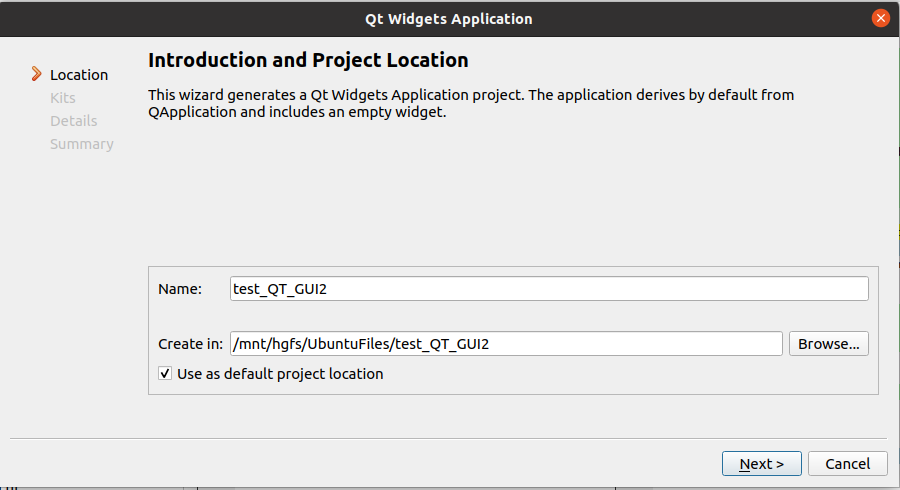Open the Details wizard step
This screenshot has width=900, height=490.
(x=74, y=121)
